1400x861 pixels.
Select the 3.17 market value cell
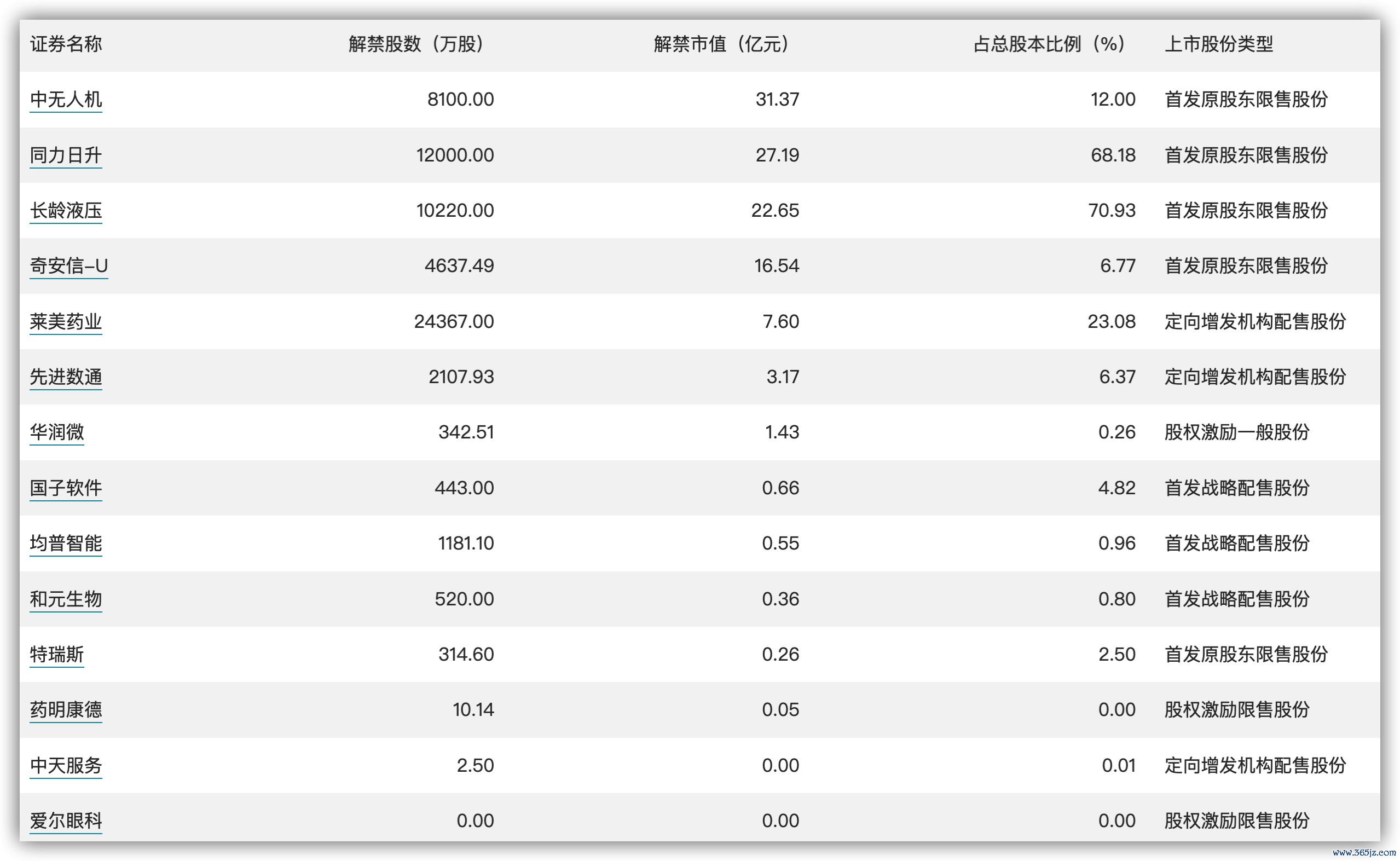click(x=782, y=377)
